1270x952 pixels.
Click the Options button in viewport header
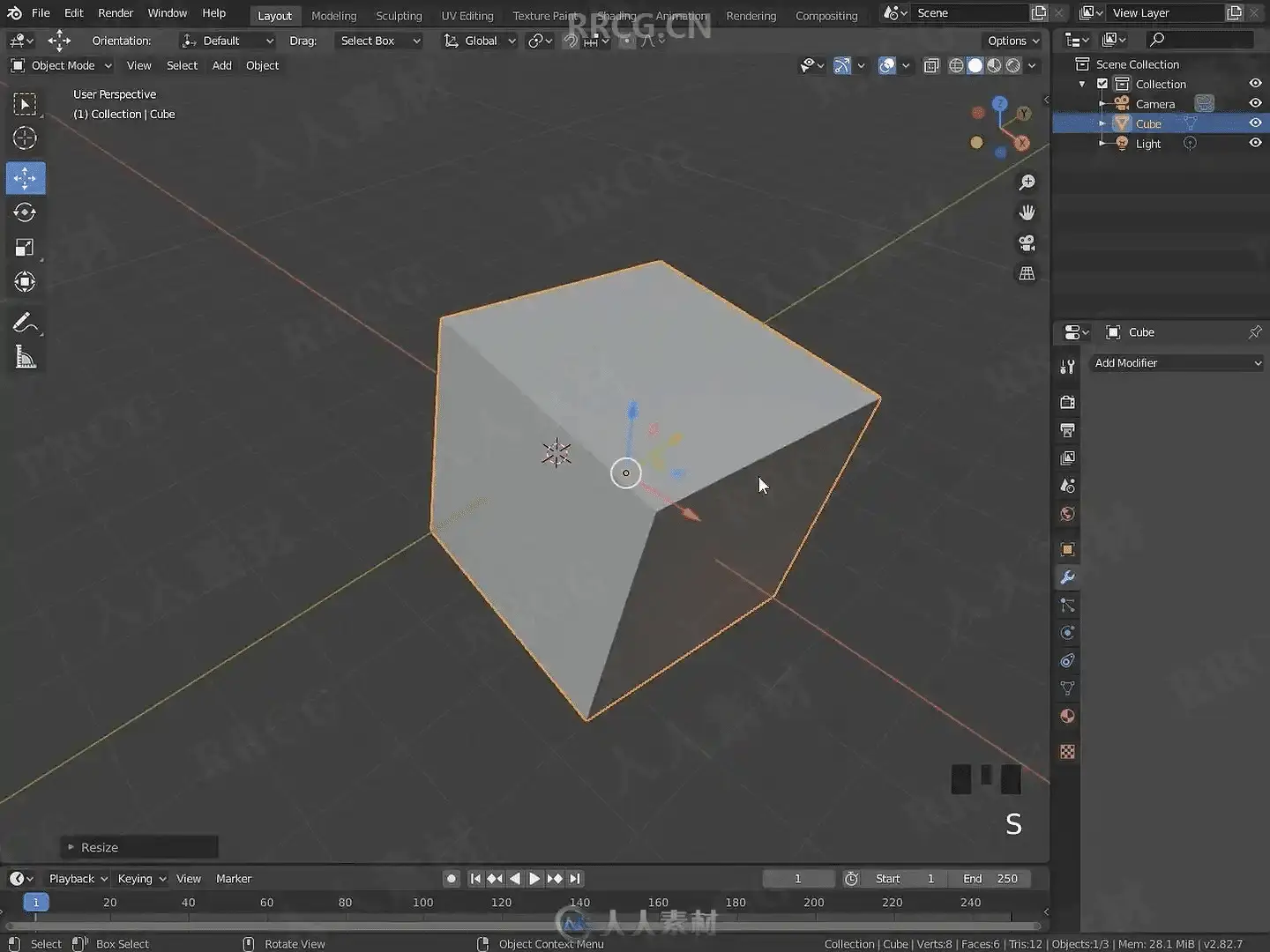pos(1012,41)
